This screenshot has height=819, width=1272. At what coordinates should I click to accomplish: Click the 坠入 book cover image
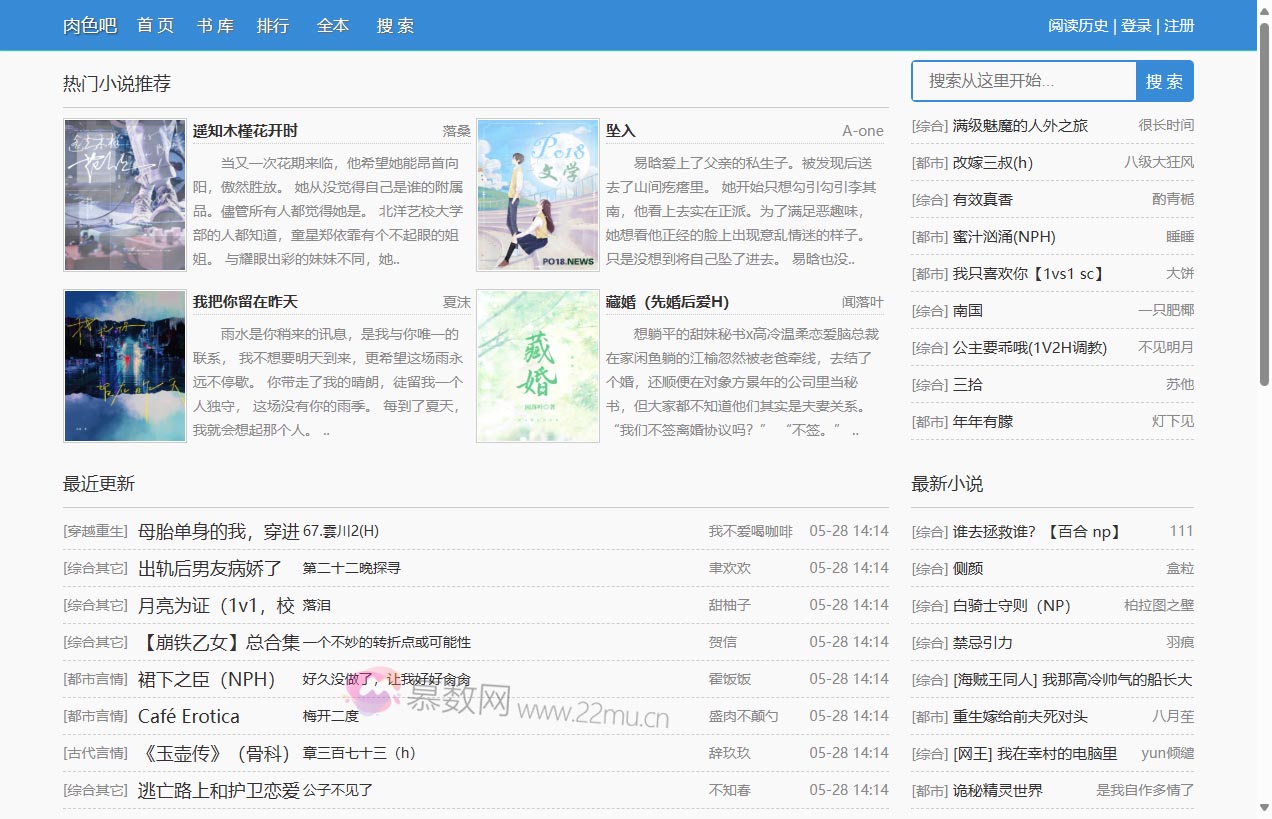tap(538, 195)
